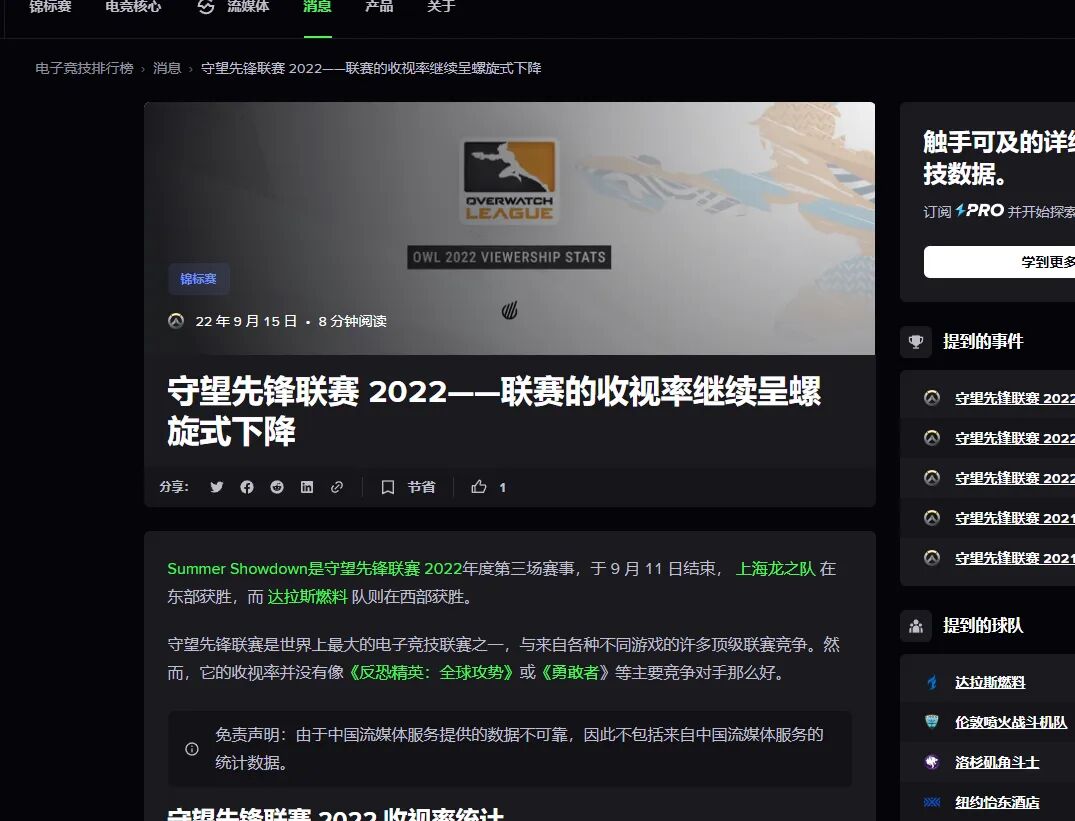Click the date text 22 年 9 月 15 日

click(246, 321)
